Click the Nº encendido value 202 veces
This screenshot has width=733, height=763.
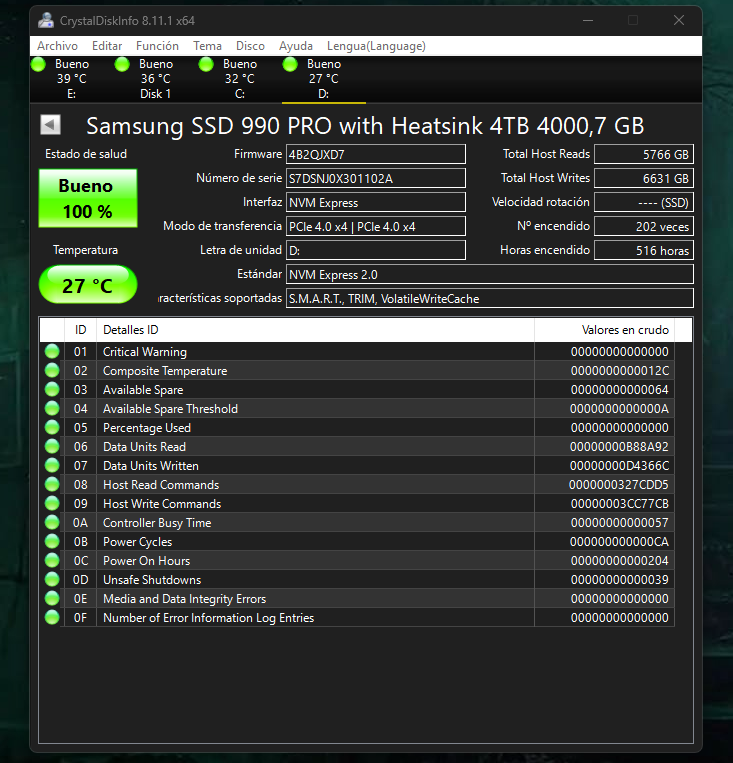tap(644, 226)
